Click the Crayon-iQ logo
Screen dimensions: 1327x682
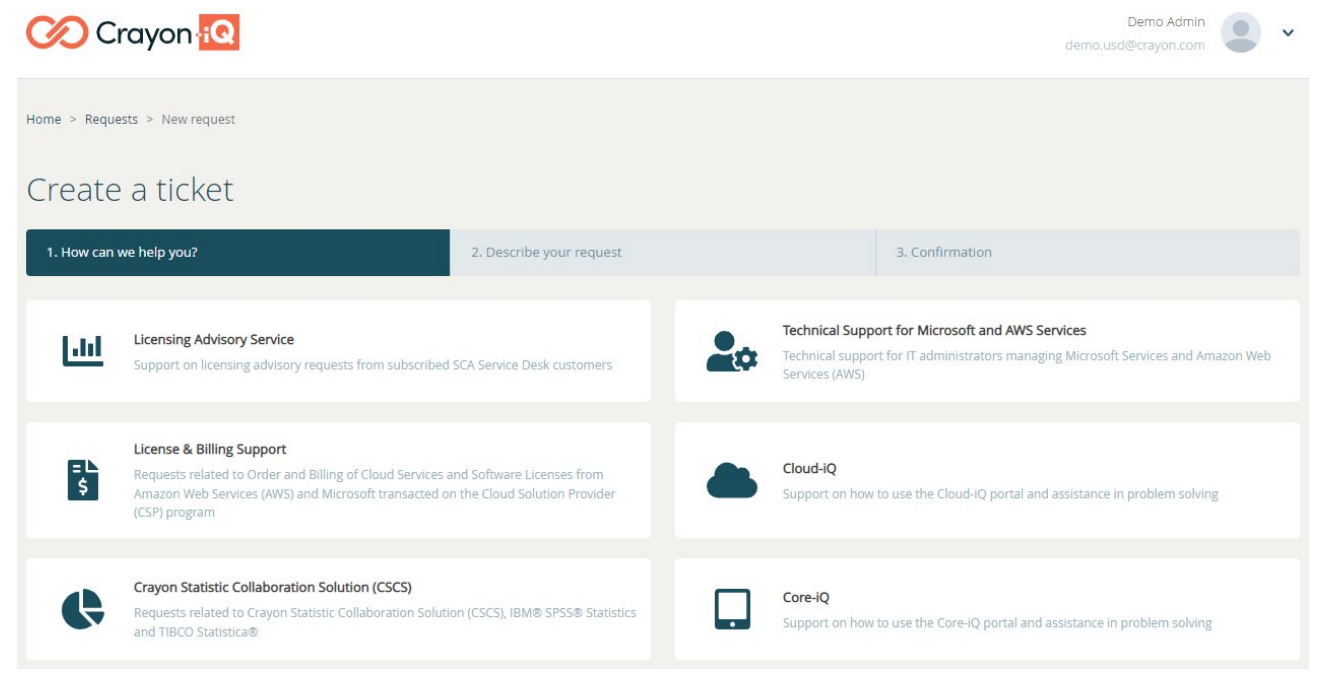click(x=133, y=33)
